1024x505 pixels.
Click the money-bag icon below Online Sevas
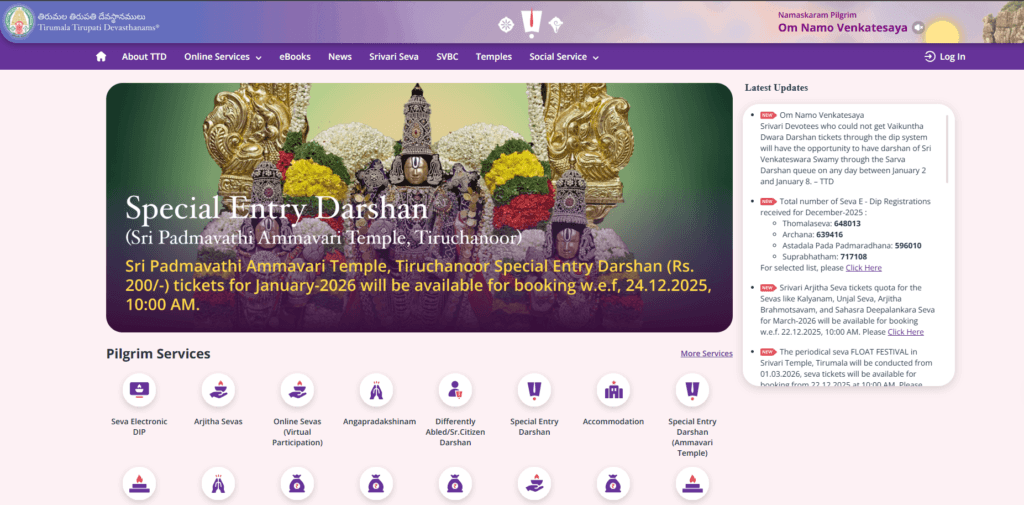tap(297, 484)
